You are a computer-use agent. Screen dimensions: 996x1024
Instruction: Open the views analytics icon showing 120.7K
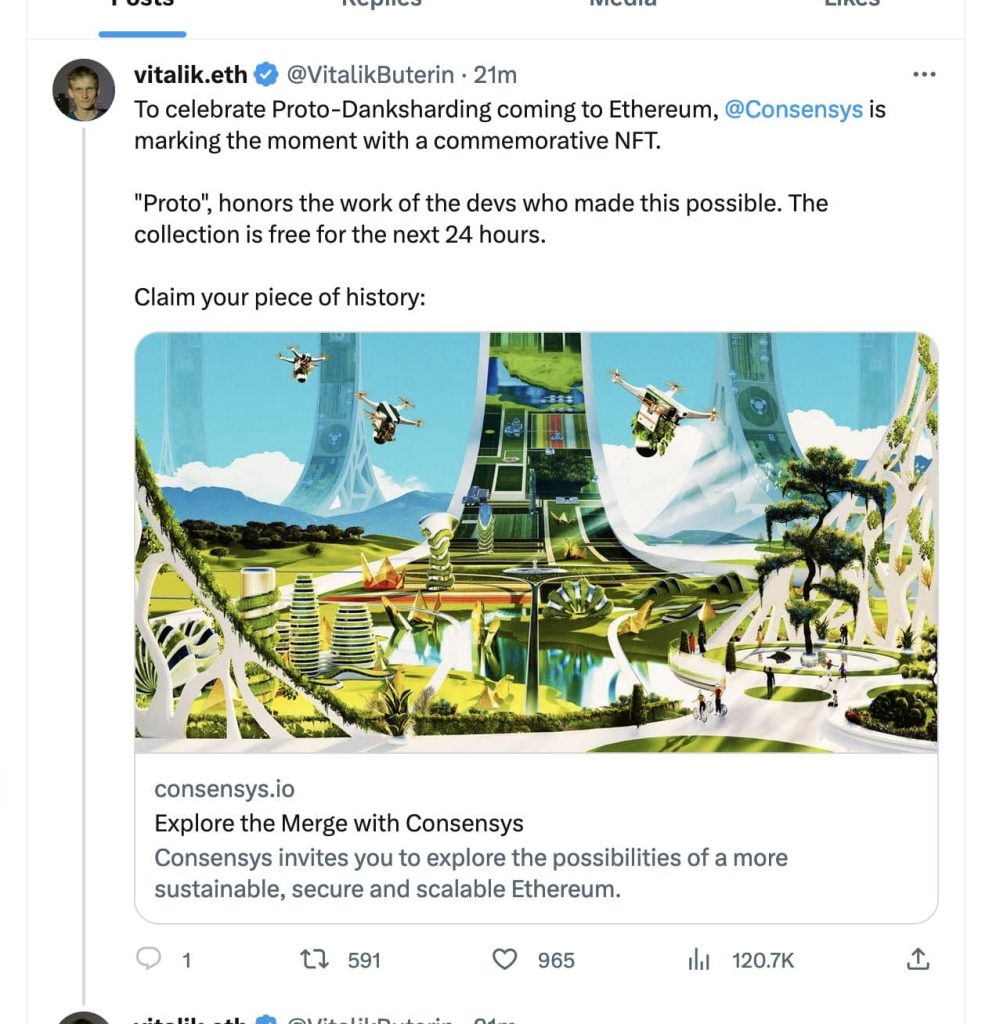tap(697, 960)
